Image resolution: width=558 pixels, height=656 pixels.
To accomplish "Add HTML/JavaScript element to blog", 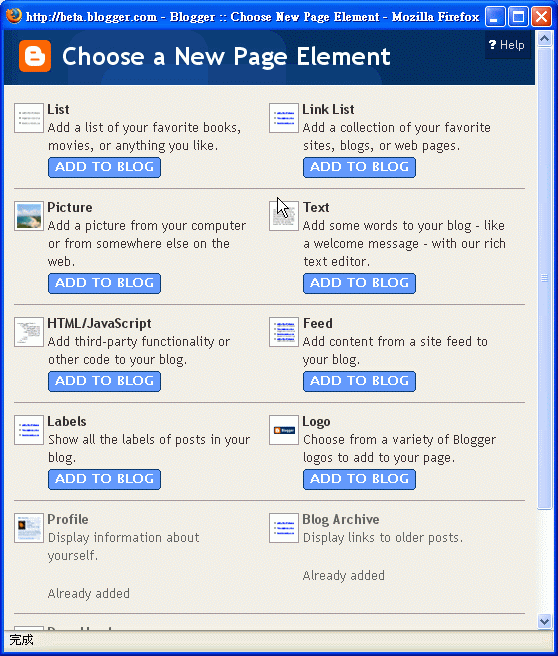I will tap(104, 381).
